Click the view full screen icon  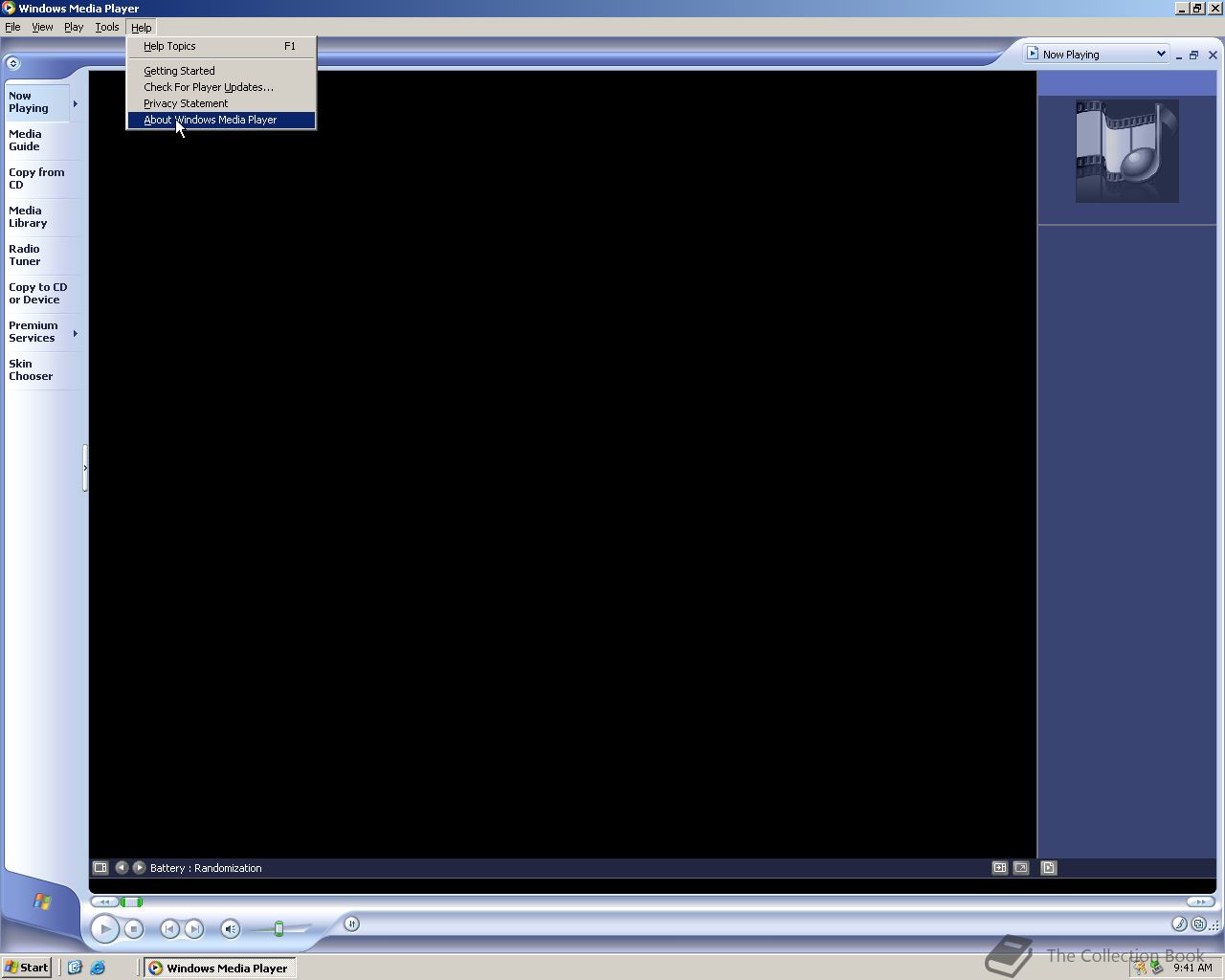tap(1021, 867)
